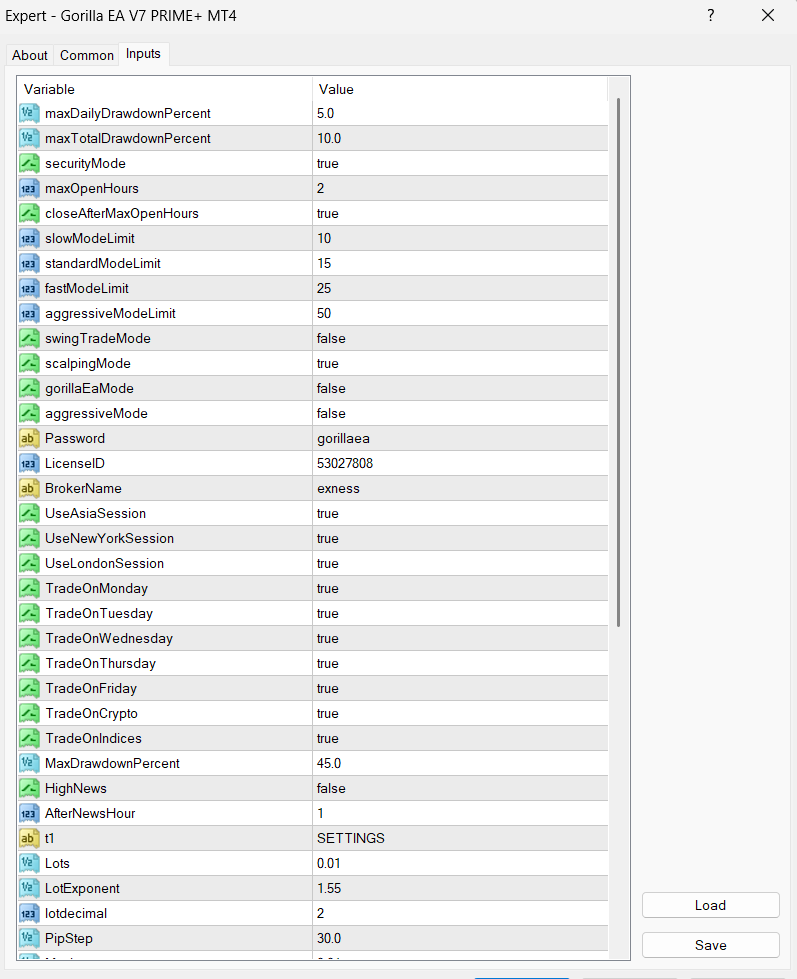Click the vertical scrollbar of the inputs list
The image size is (797, 979).
point(618,360)
